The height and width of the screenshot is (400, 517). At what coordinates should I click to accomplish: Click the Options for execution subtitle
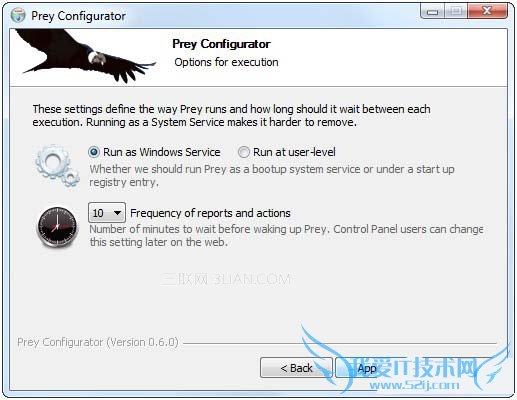tap(226, 62)
